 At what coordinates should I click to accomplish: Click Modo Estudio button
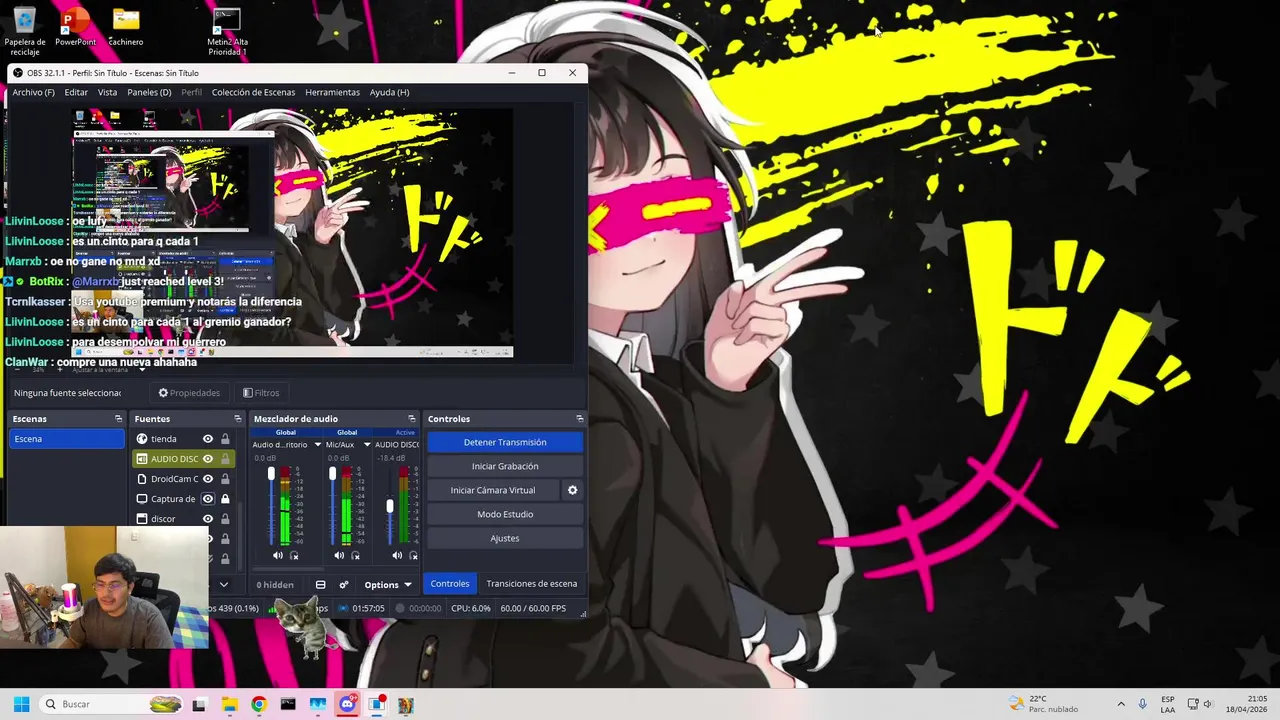(505, 514)
